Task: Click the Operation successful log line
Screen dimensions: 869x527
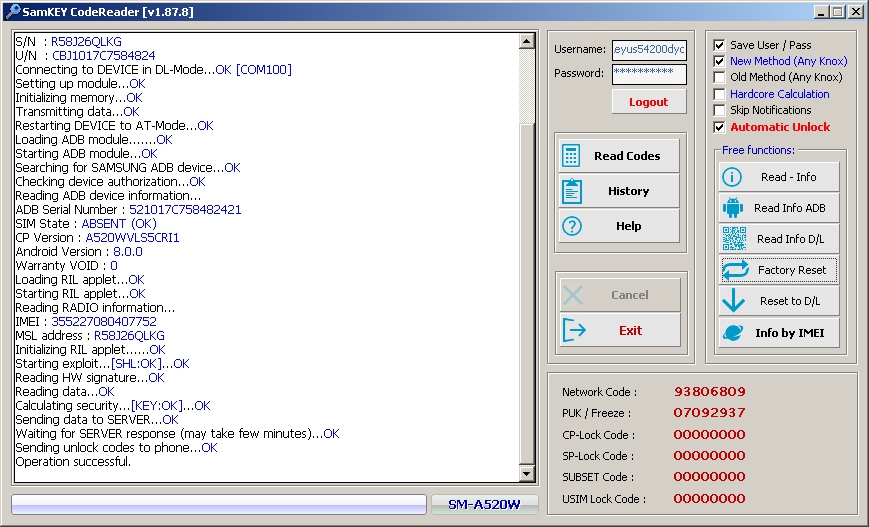Action: coord(73,462)
